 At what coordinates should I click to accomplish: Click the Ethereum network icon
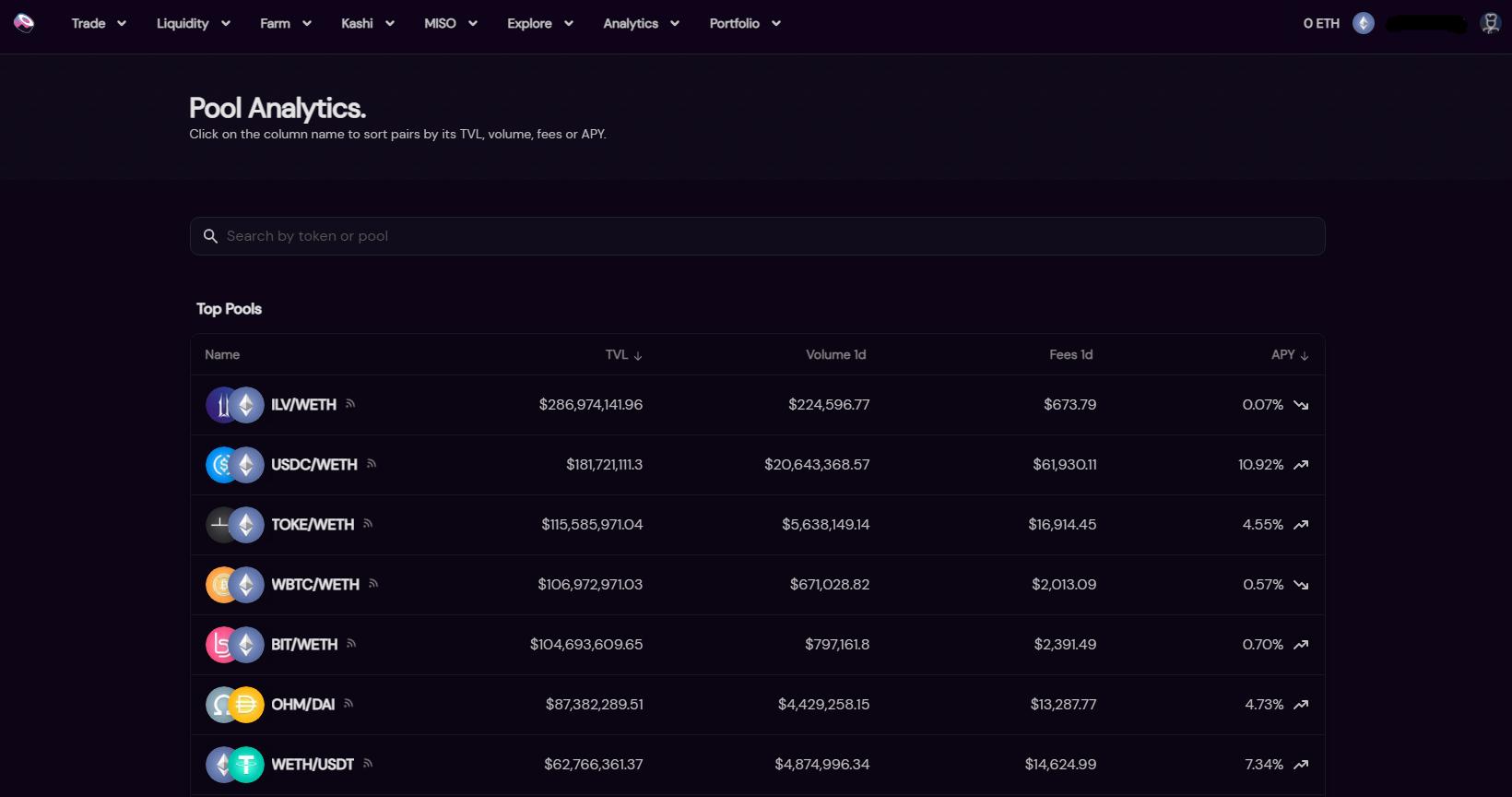pos(1363,23)
